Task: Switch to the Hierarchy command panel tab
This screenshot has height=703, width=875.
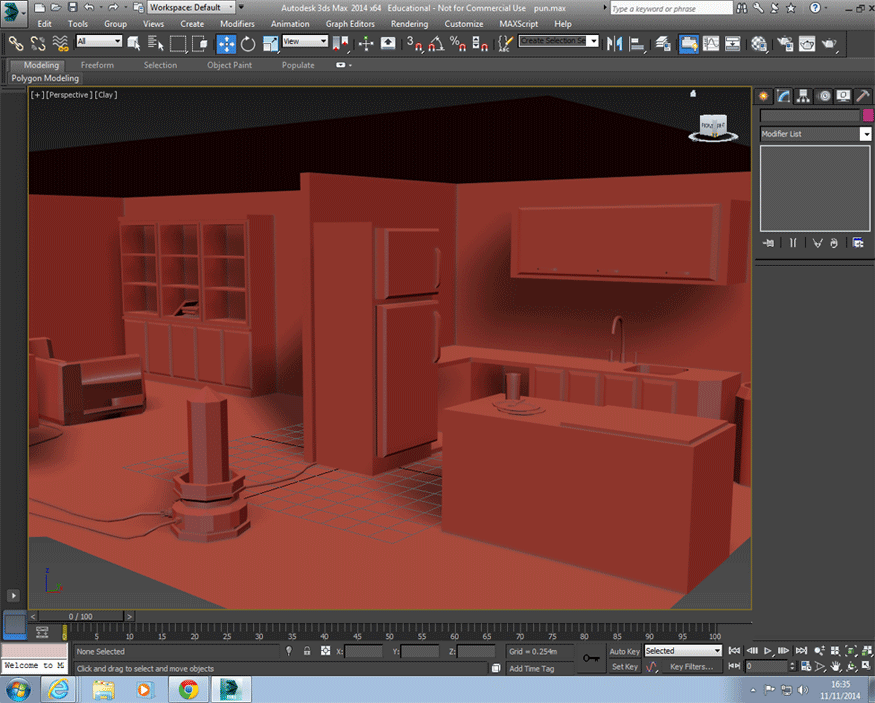Action: click(804, 96)
